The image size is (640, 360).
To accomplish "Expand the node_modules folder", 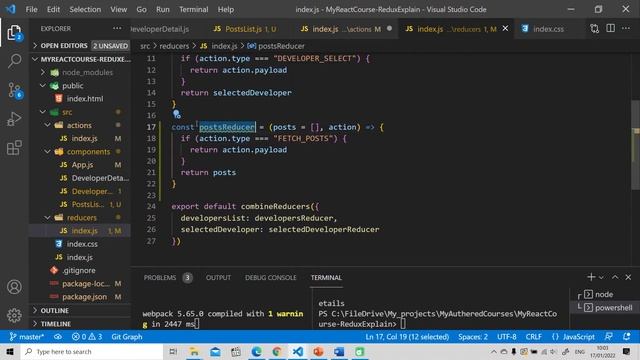I will pyautogui.click(x=80, y=72).
